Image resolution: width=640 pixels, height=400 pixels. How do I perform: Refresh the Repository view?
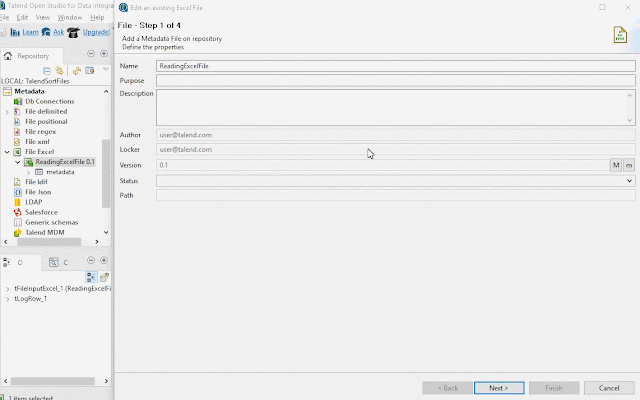77,71
